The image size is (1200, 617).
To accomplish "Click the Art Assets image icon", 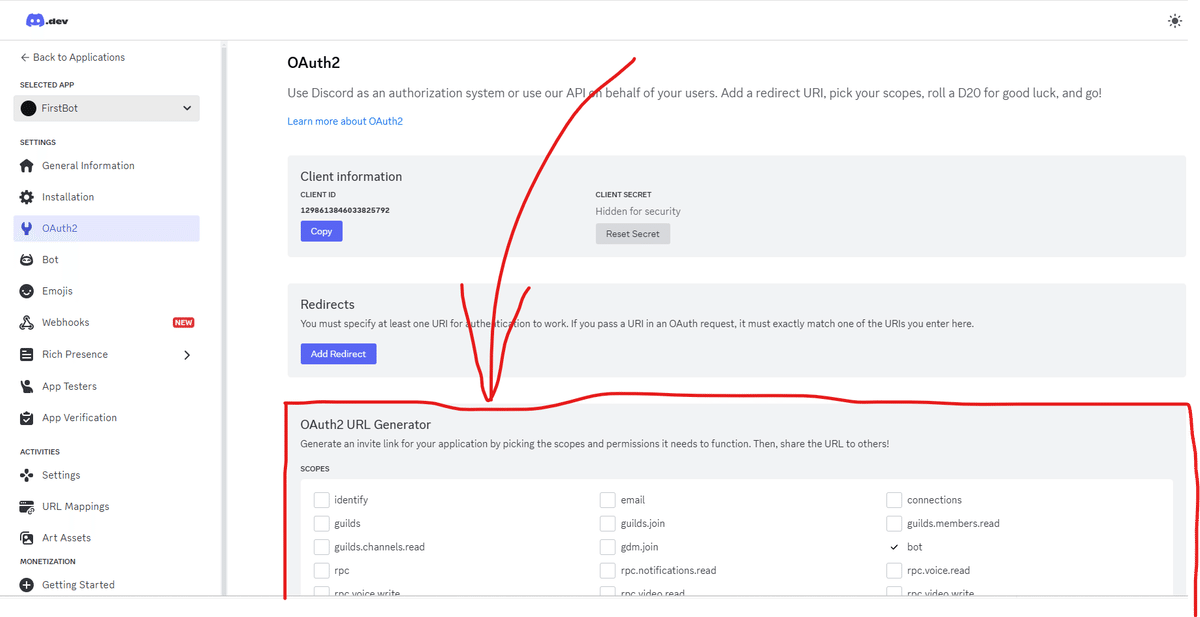I will [27, 538].
